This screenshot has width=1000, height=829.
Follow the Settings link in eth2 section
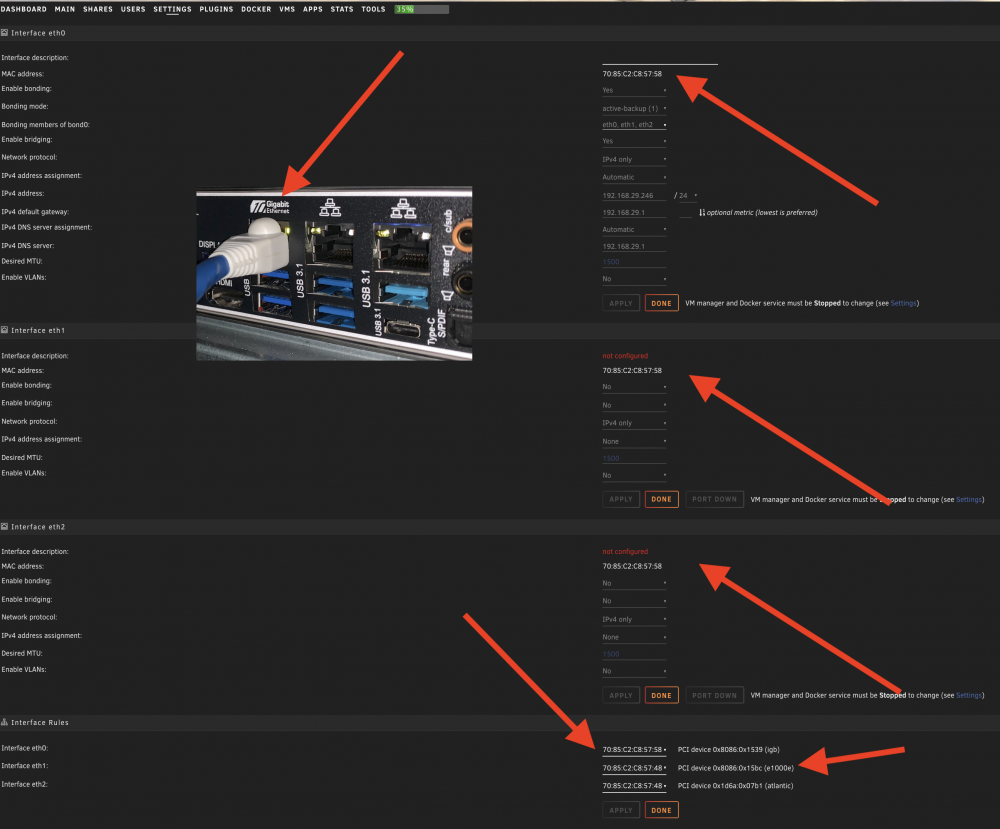coord(969,696)
